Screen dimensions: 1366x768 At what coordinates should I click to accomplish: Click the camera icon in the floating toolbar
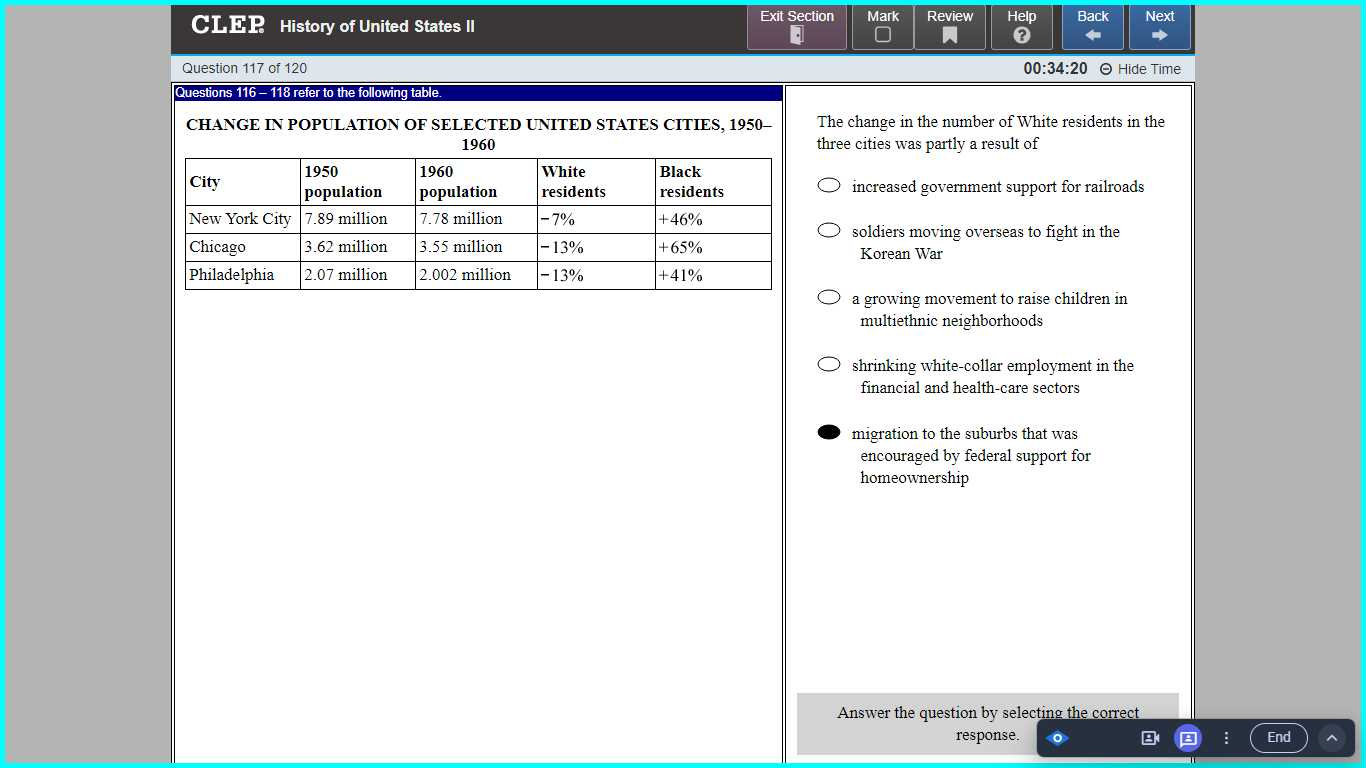pos(1150,737)
